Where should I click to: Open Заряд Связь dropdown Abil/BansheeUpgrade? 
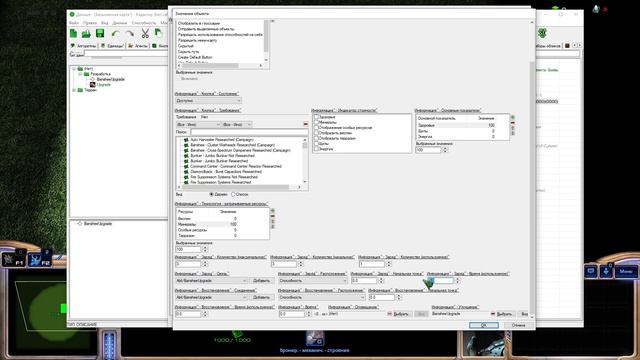pos(211,281)
